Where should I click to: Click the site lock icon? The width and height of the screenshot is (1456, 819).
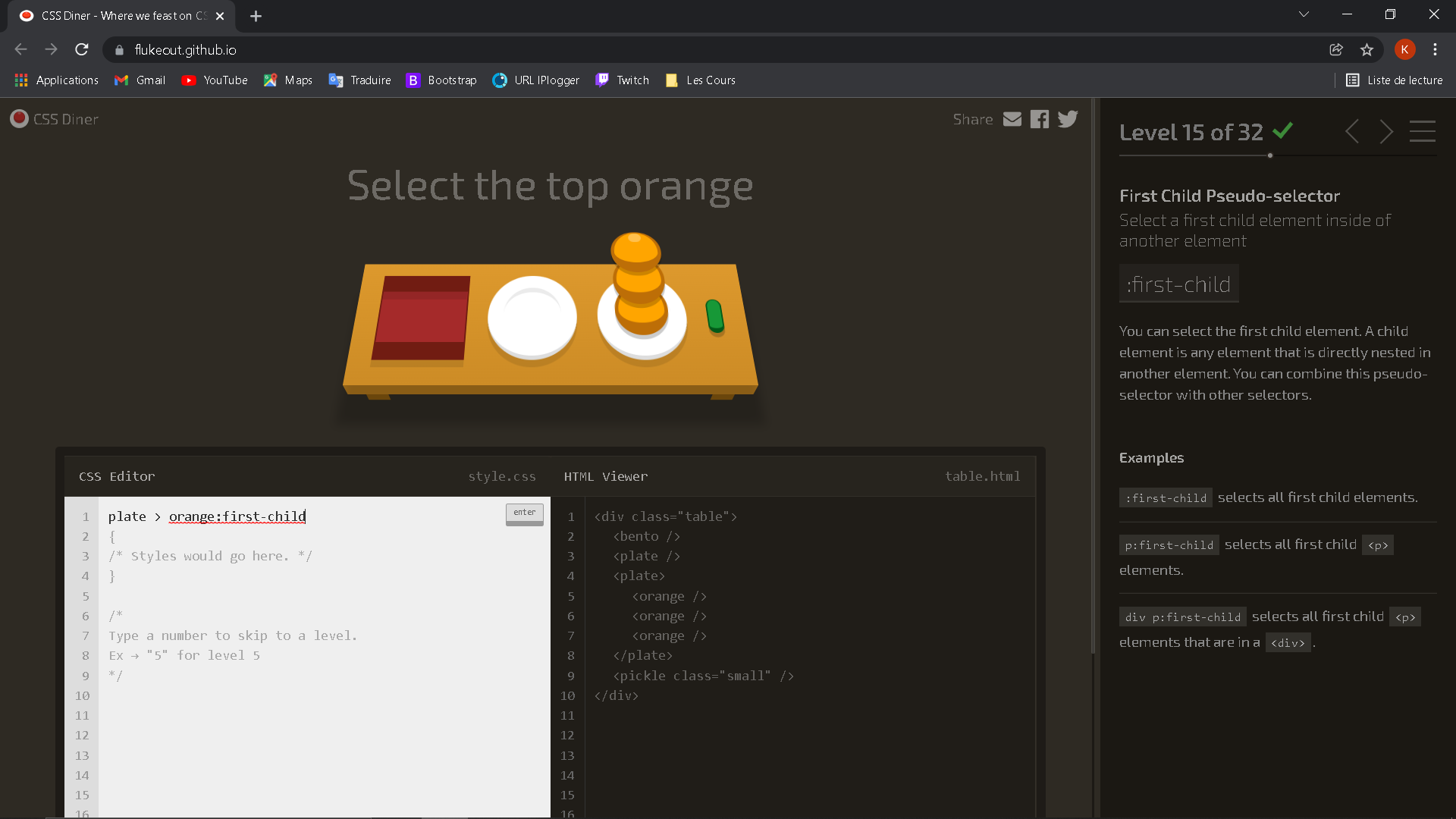coord(119,50)
